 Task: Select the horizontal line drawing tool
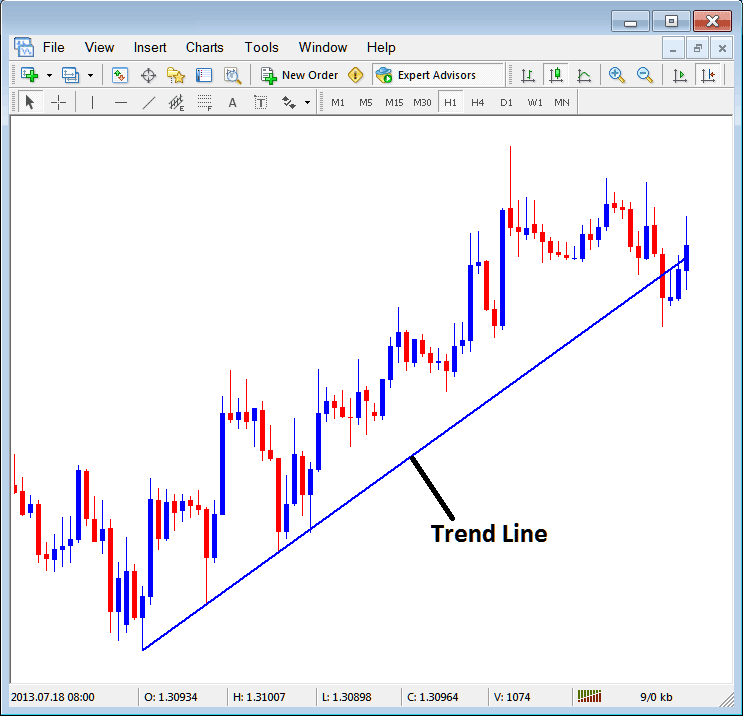tap(121, 102)
